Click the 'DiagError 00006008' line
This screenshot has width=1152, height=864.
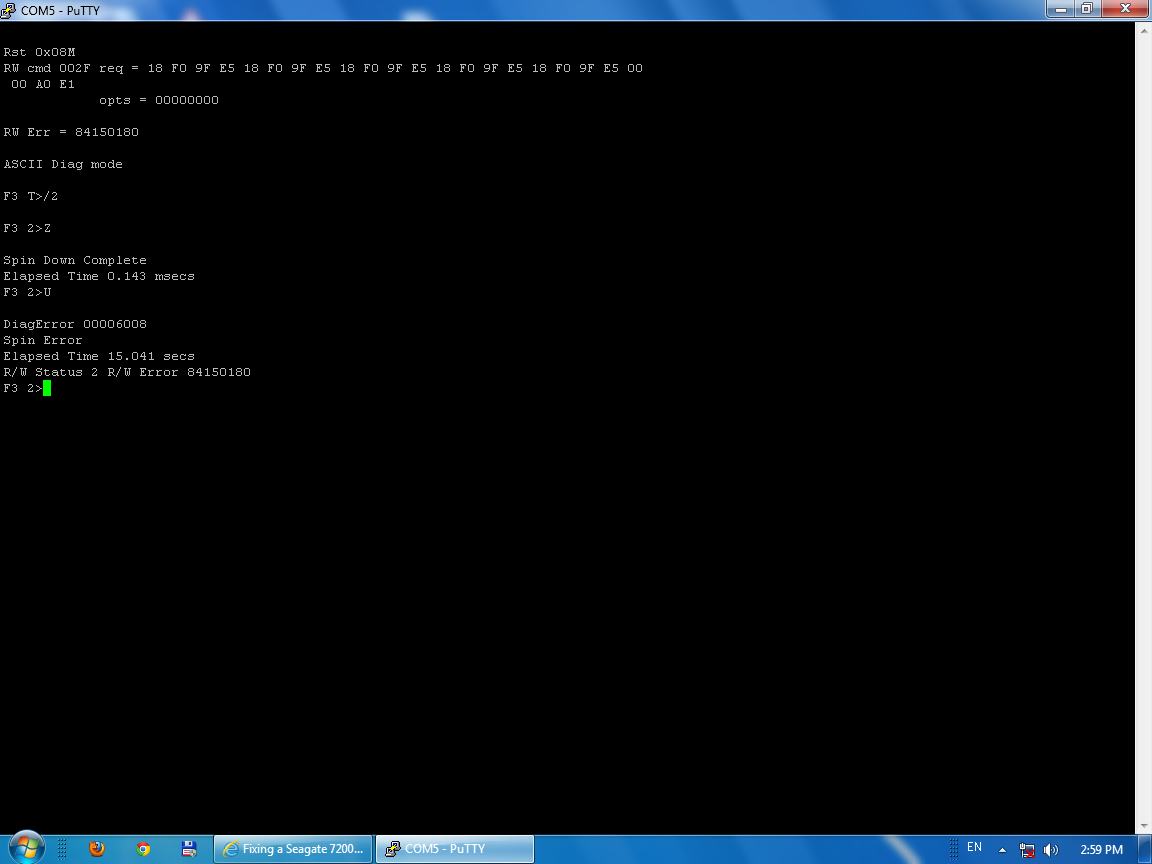coord(74,324)
